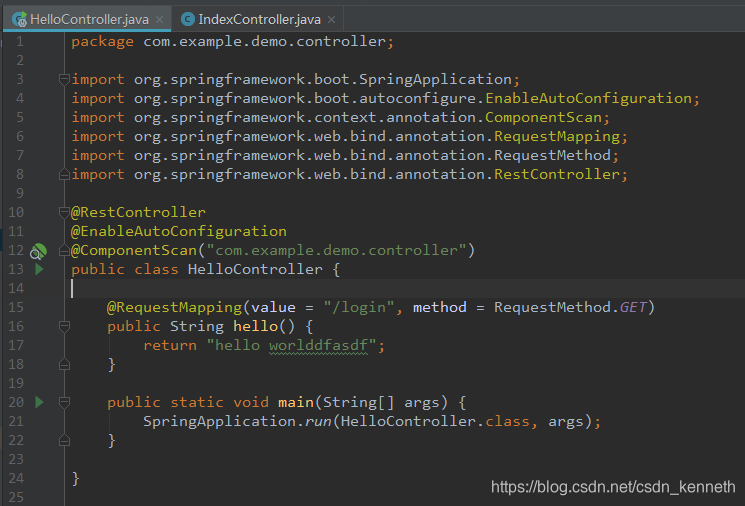Place cursor on empty line 14
The width and height of the screenshot is (745, 506).
coord(404,288)
